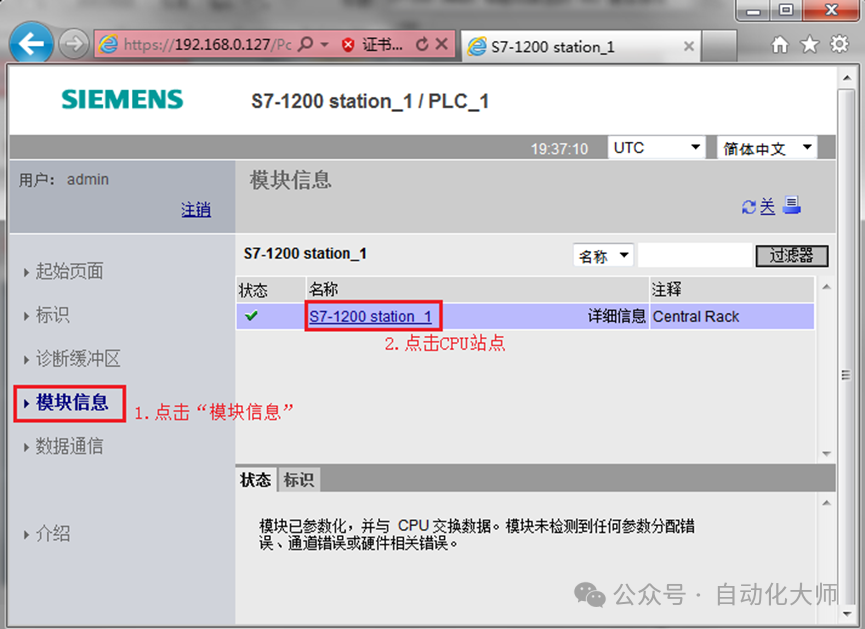
Task: Open 起始页面 in the navigation
Action: 69,271
